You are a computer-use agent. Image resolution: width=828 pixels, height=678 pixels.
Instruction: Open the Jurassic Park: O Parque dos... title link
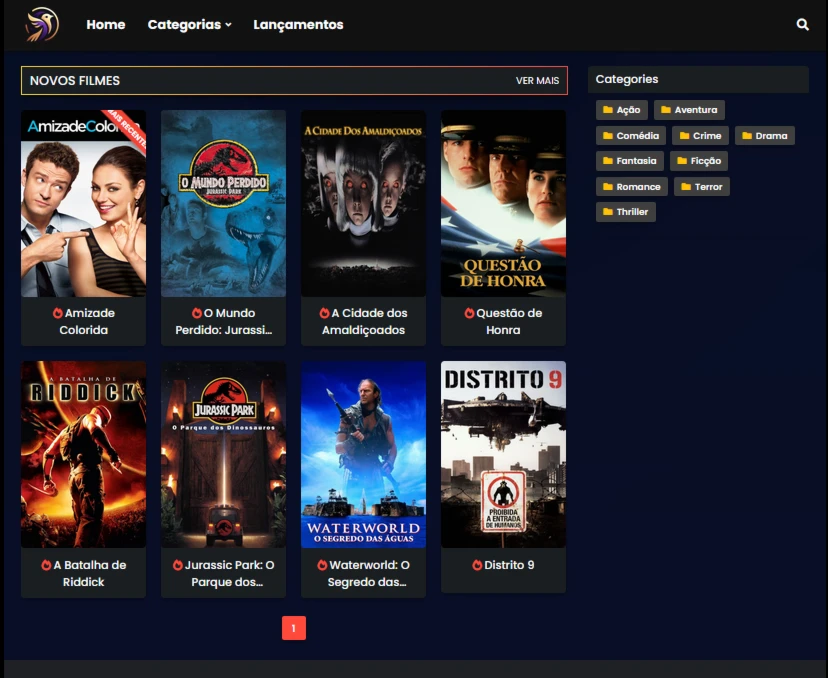pyautogui.click(x=224, y=573)
